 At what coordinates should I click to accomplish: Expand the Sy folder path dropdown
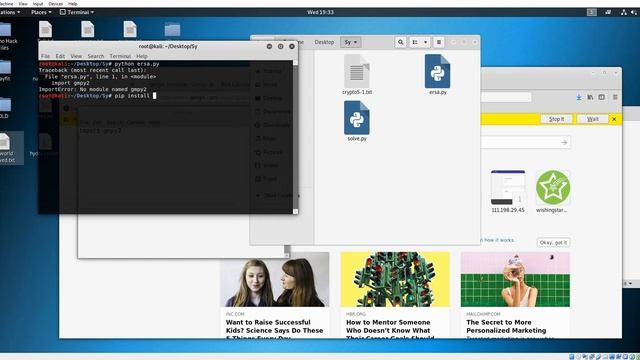click(351, 42)
